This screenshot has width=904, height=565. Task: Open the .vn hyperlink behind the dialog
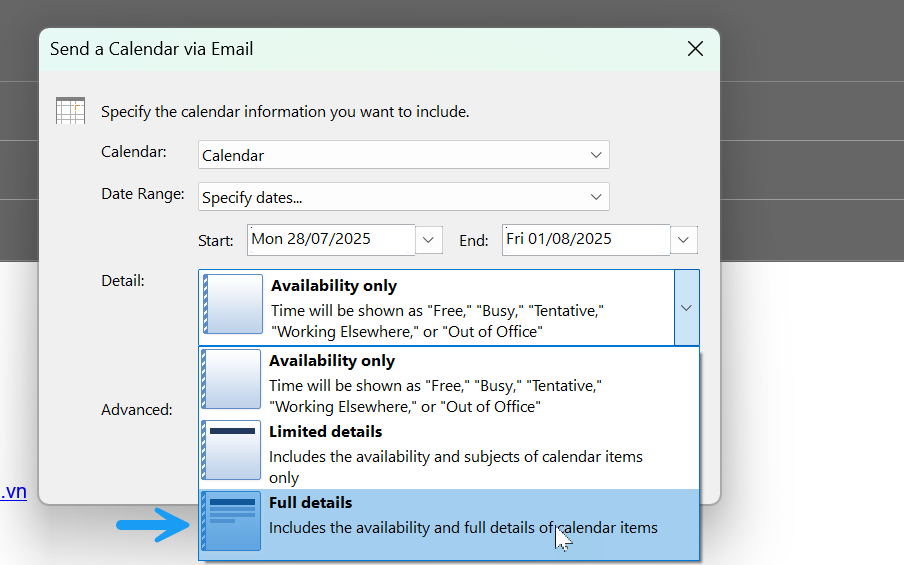pyautogui.click(x=14, y=491)
